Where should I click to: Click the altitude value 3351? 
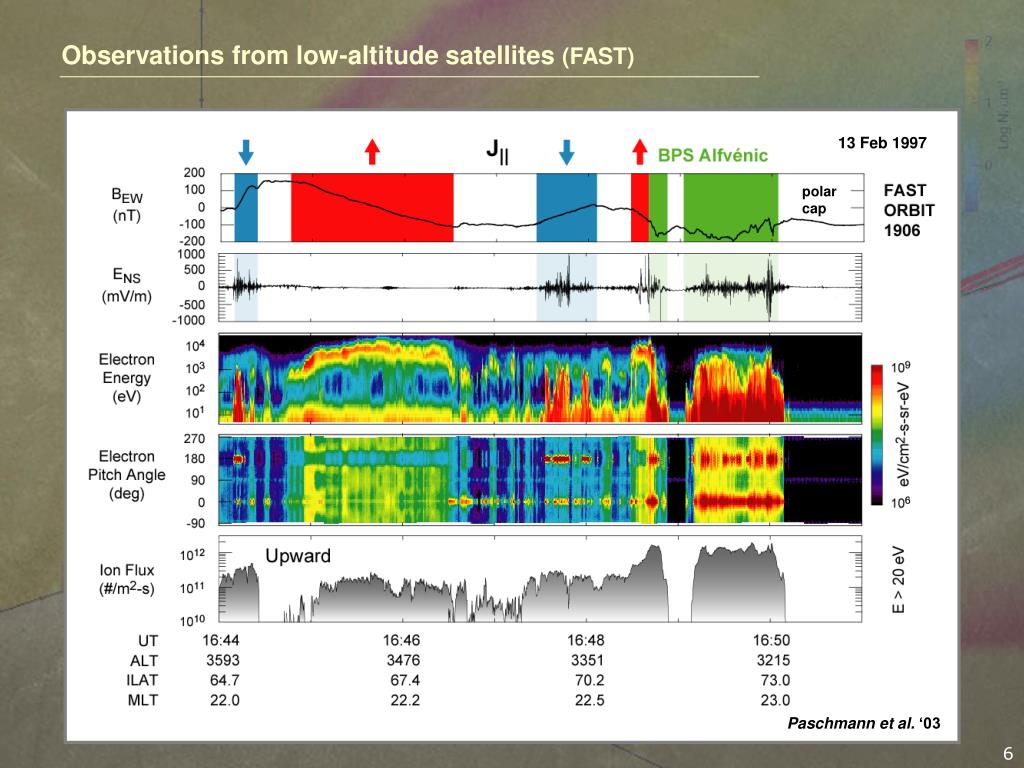tap(587, 660)
